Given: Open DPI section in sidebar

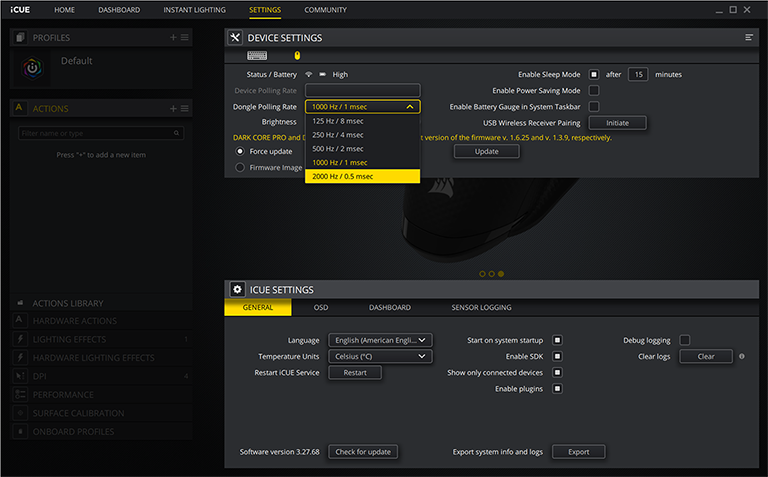Looking at the screenshot, I should coord(101,376).
